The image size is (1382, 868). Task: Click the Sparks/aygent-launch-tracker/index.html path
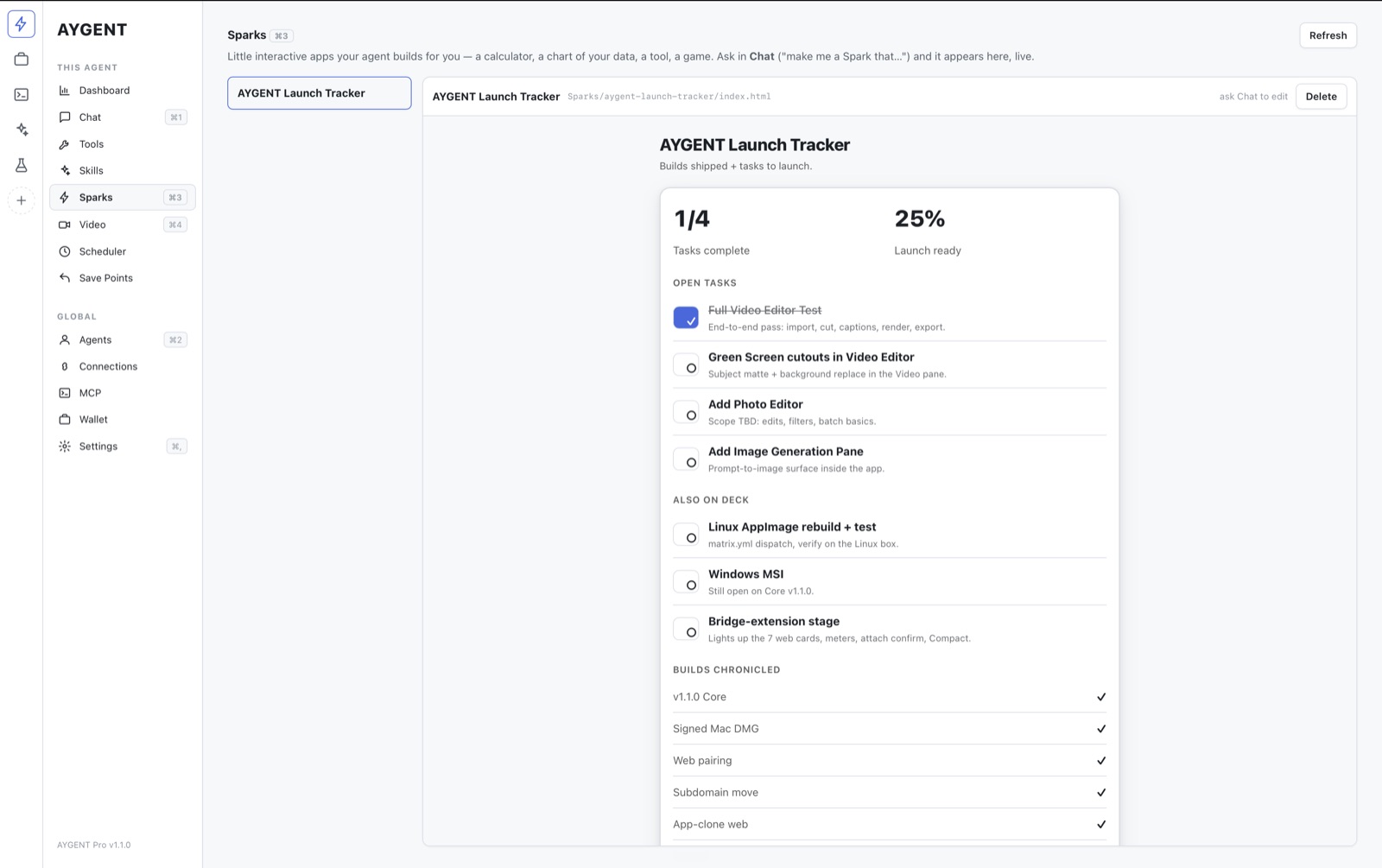click(669, 97)
